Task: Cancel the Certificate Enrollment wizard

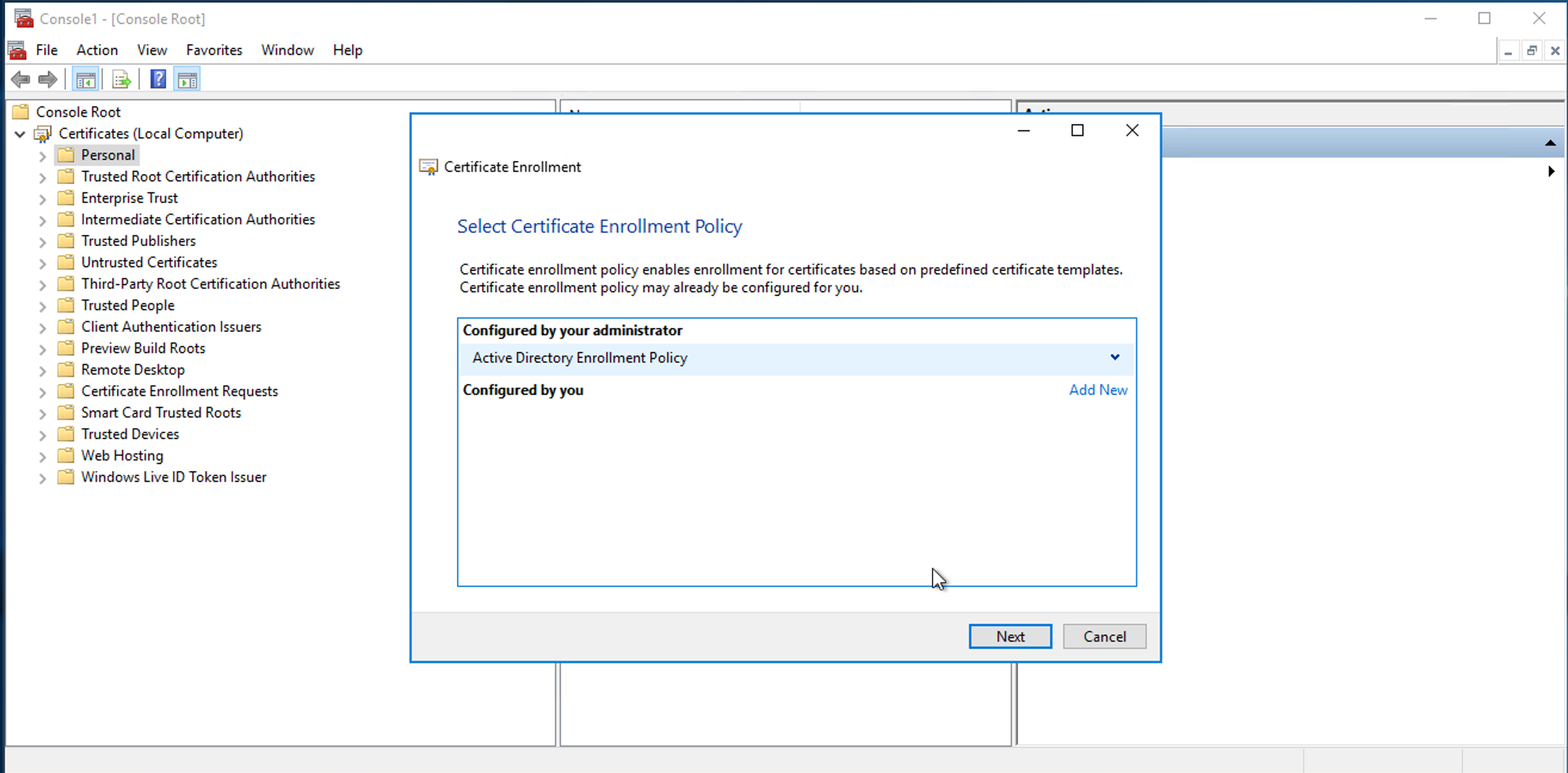Action: point(1104,636)
